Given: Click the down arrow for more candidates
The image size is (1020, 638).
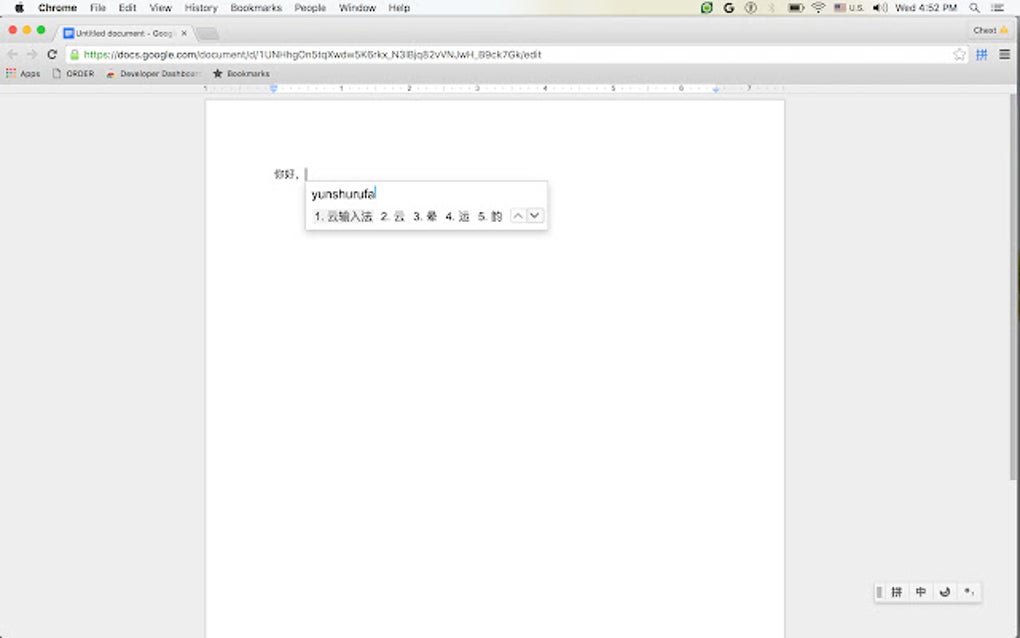Looking at the screenshot, I should click(534, 215).
